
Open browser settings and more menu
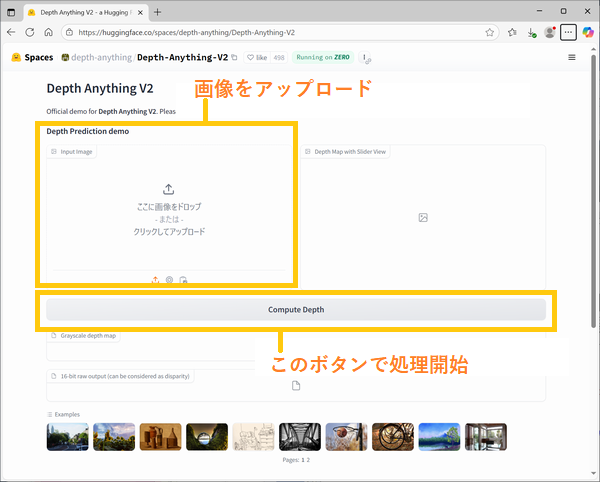point(568,32)
